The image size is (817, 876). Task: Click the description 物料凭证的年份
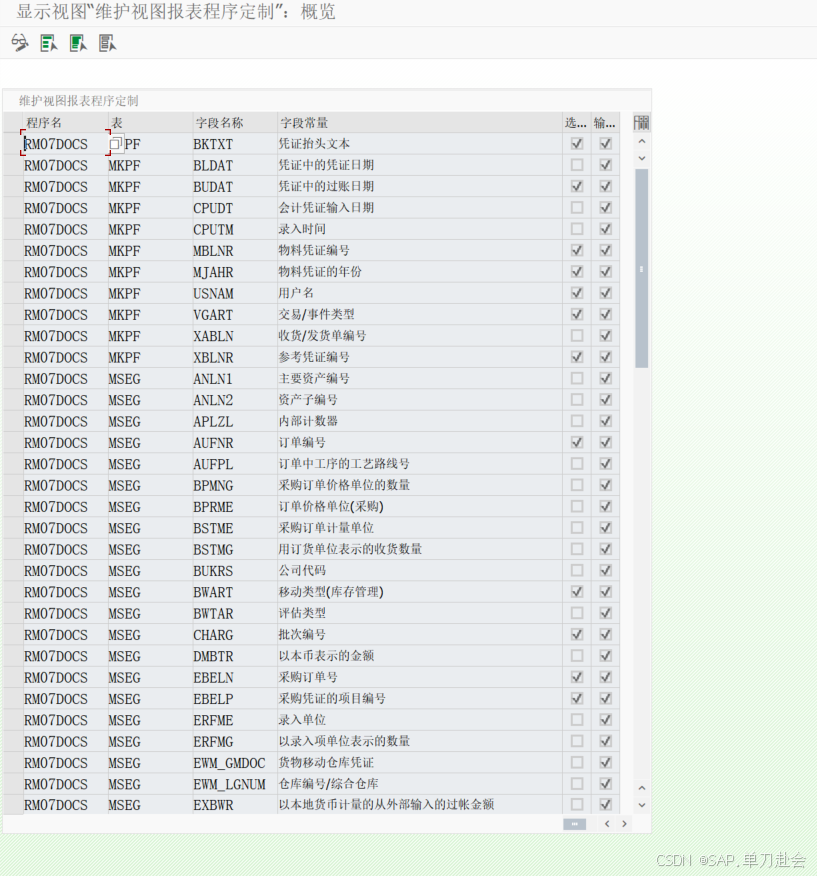tap(320, 272)
